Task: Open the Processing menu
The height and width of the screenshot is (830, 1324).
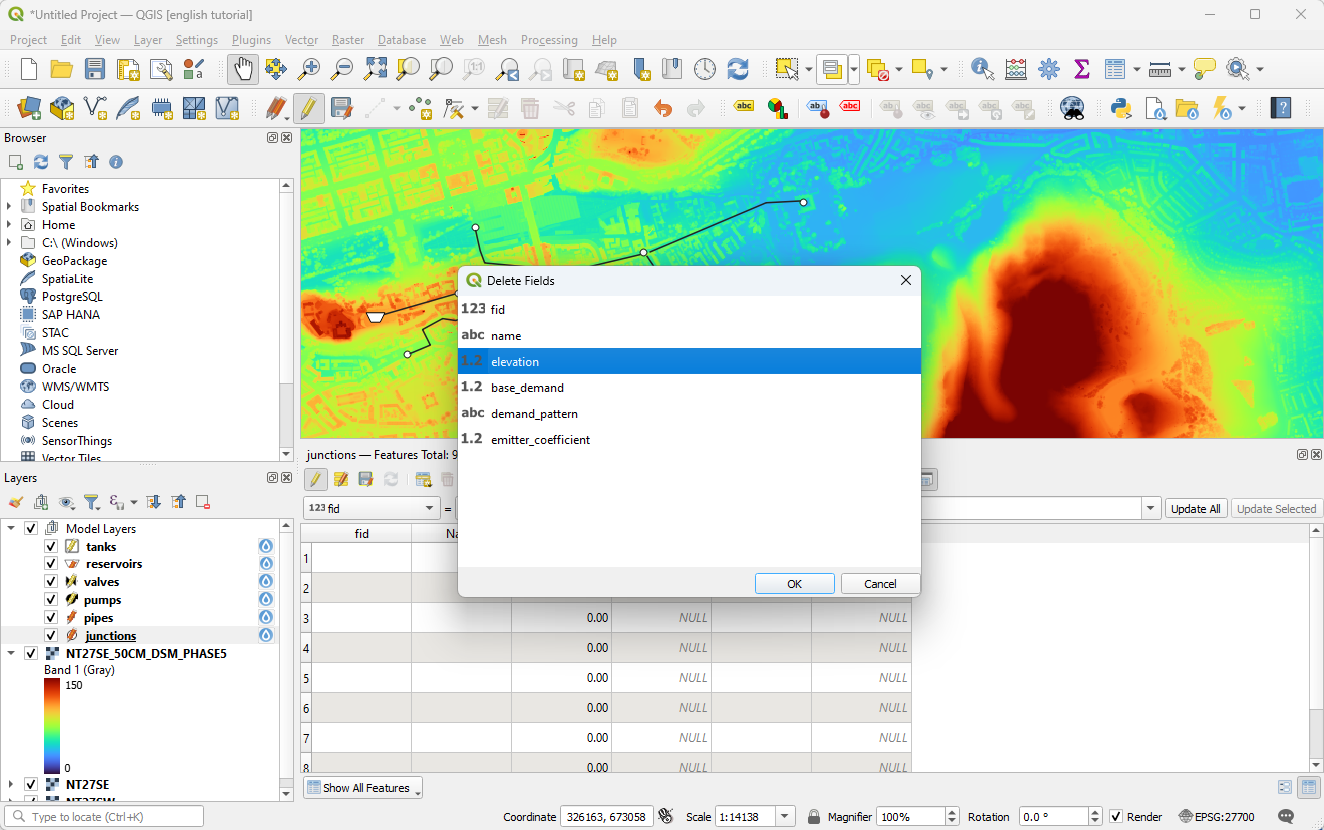Action: 548,40
